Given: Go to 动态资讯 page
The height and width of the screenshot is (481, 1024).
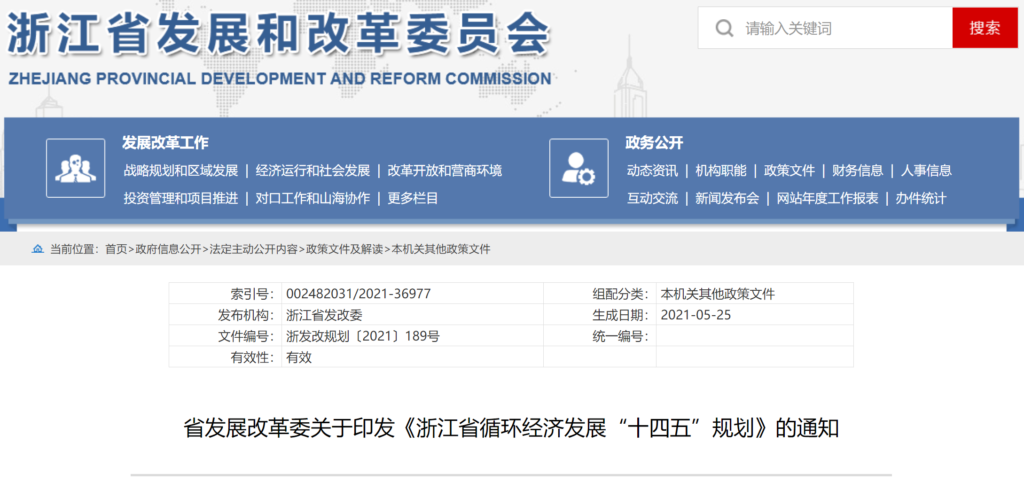Looking at the screenshot, I should (652, 171).
